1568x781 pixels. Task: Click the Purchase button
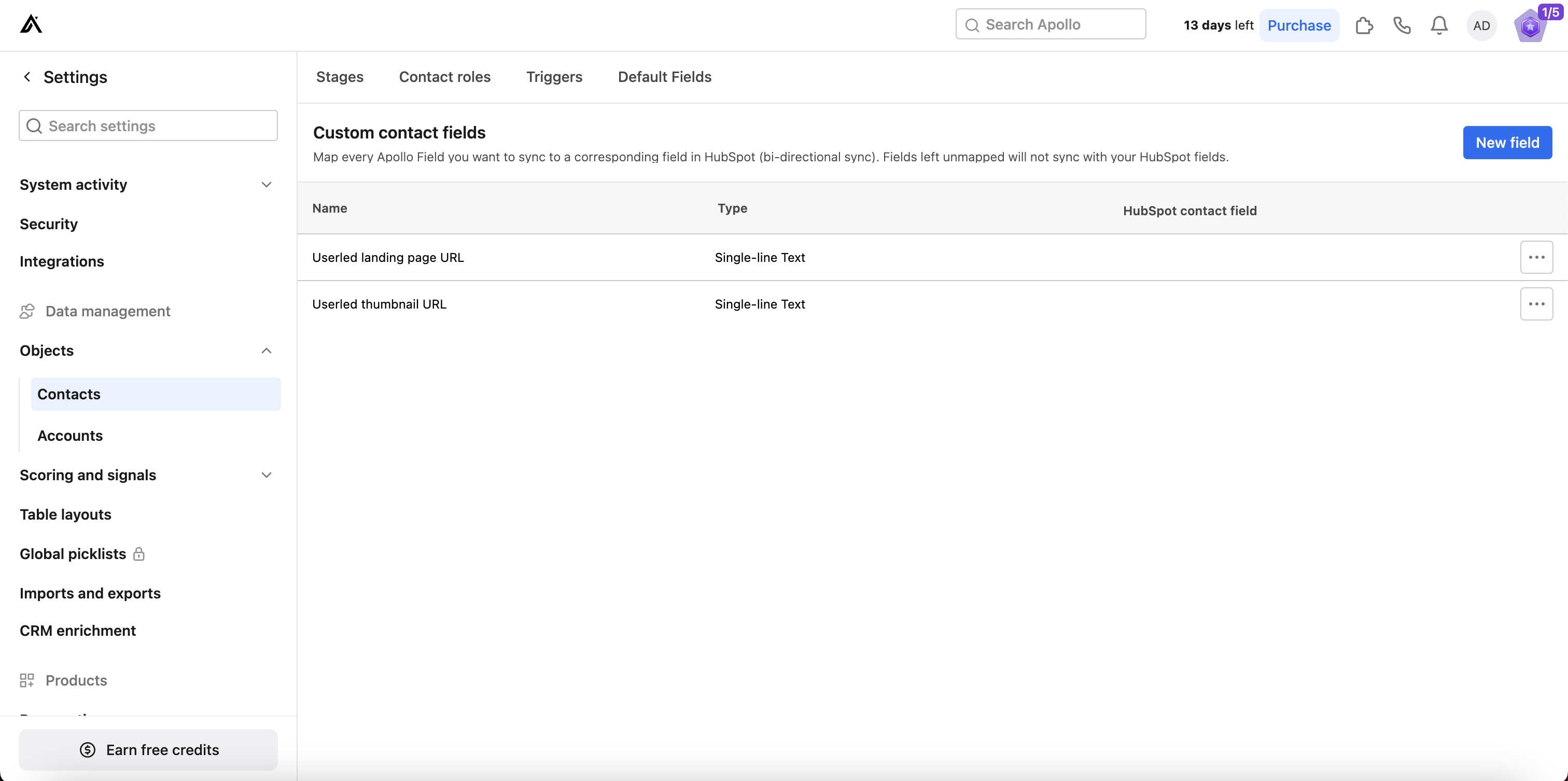(x=1299, y=25)
